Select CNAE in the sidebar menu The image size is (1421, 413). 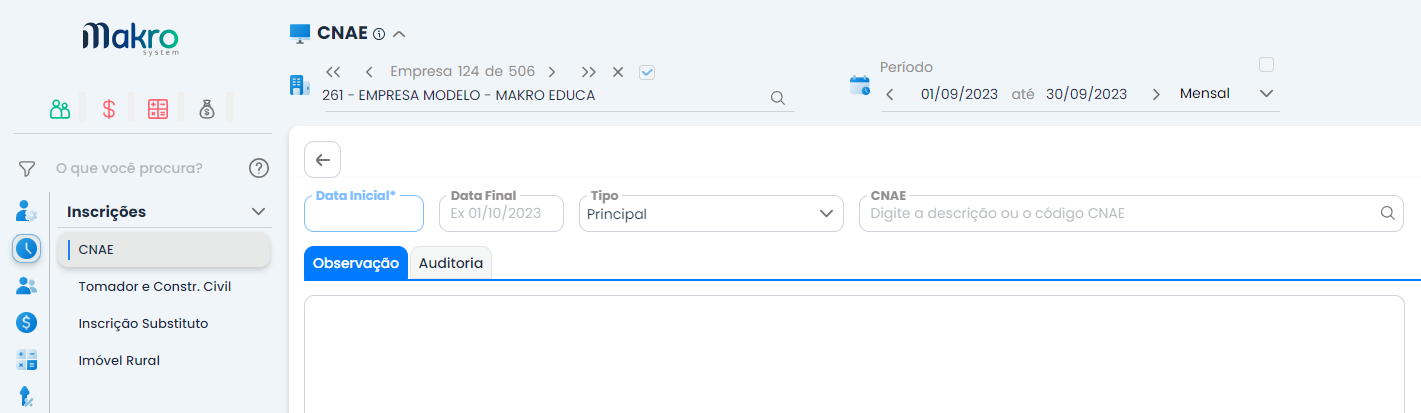[x=164, y=249]
